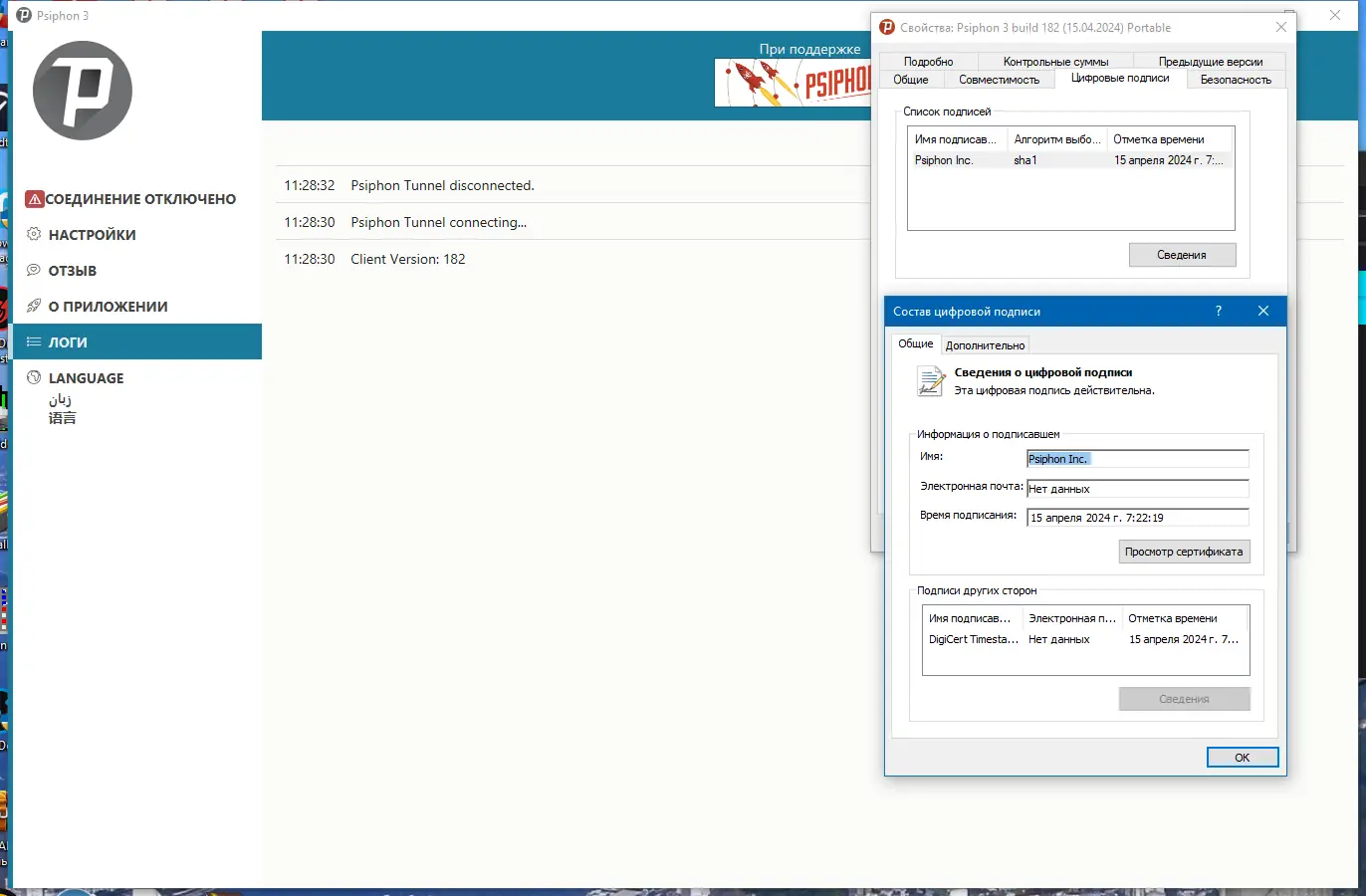The height and width of the screenshot is (896, 1366).
Task: Switch to the Подробно tab in Свойства
Action: [x=928, y=62]
